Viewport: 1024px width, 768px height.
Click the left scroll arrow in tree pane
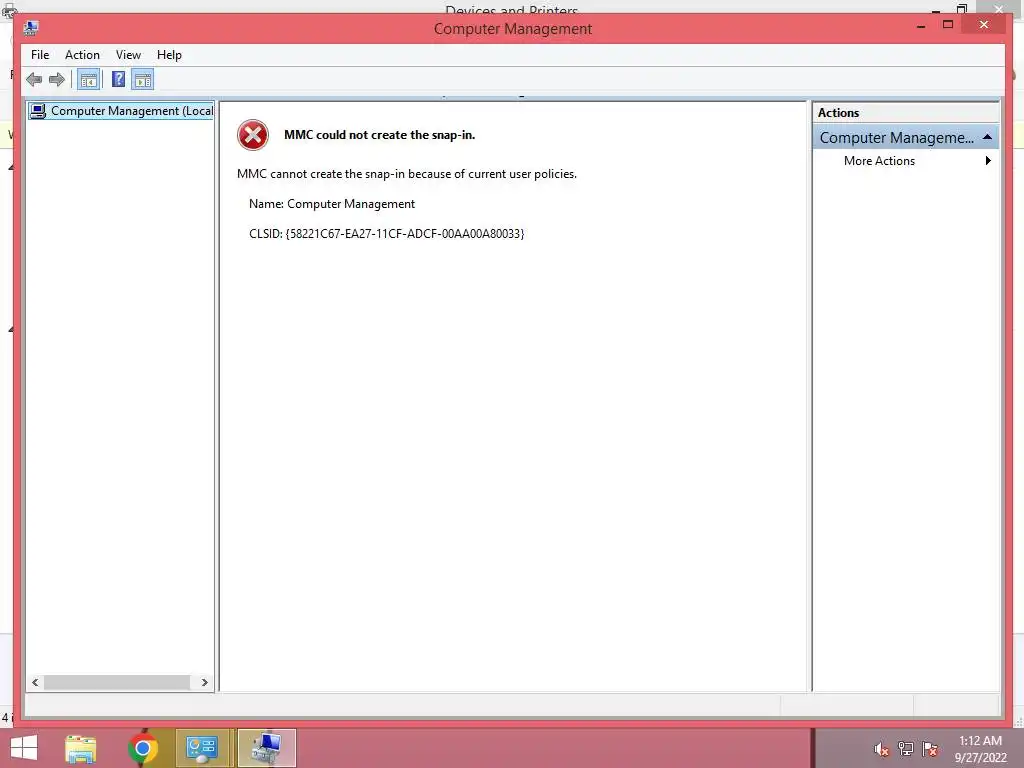tap(35, 682)
